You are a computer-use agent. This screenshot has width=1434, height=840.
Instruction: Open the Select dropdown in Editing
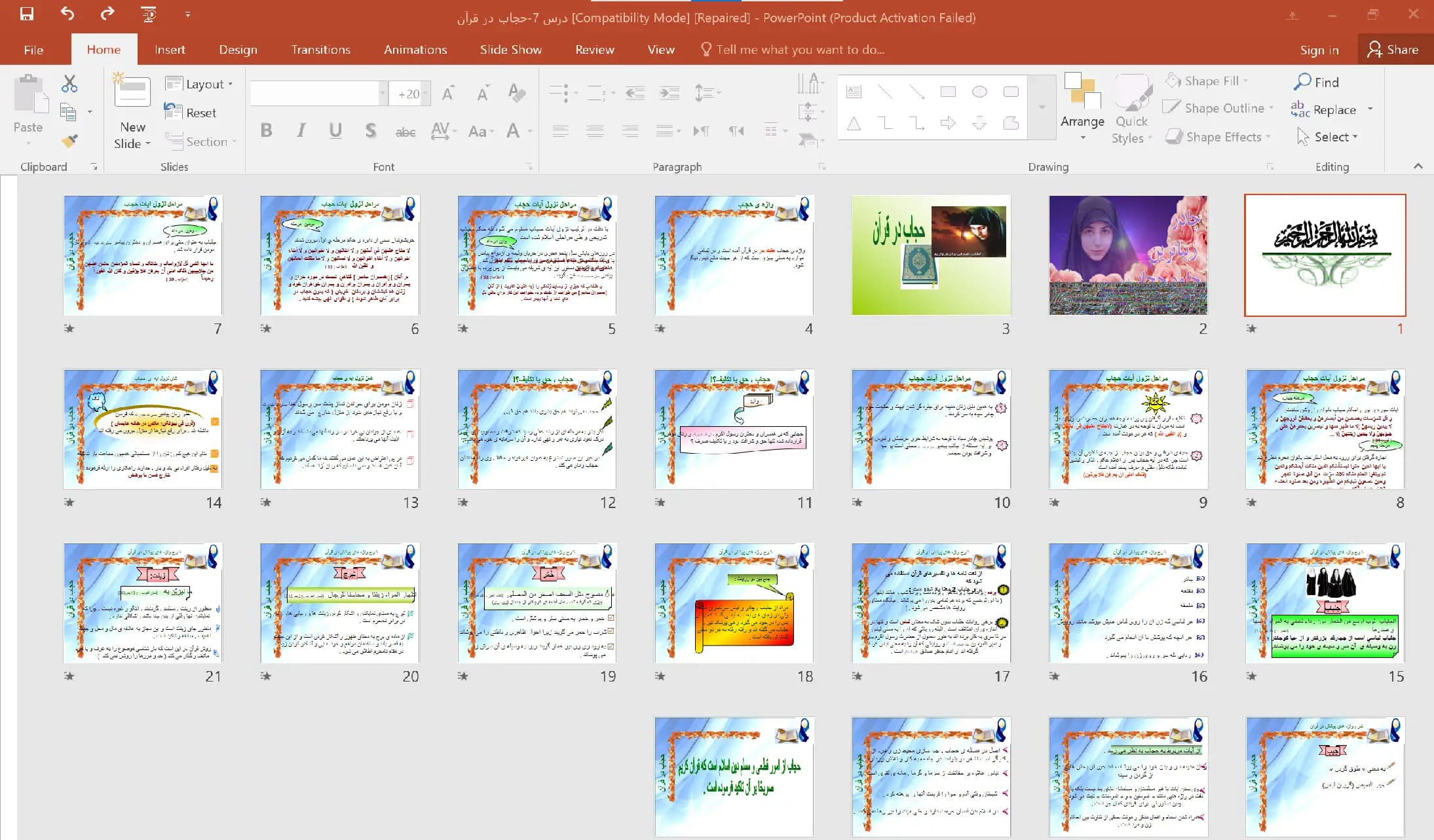point(1327,137)
